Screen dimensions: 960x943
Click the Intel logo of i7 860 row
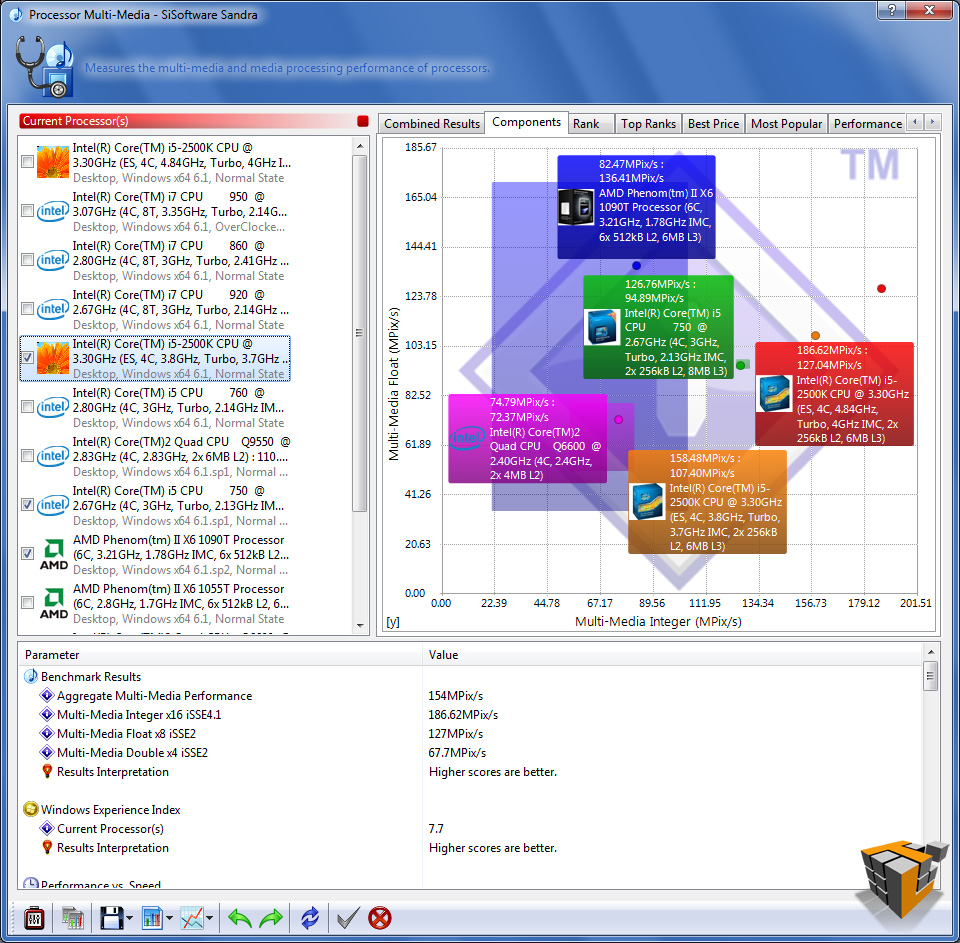[53, 261]
